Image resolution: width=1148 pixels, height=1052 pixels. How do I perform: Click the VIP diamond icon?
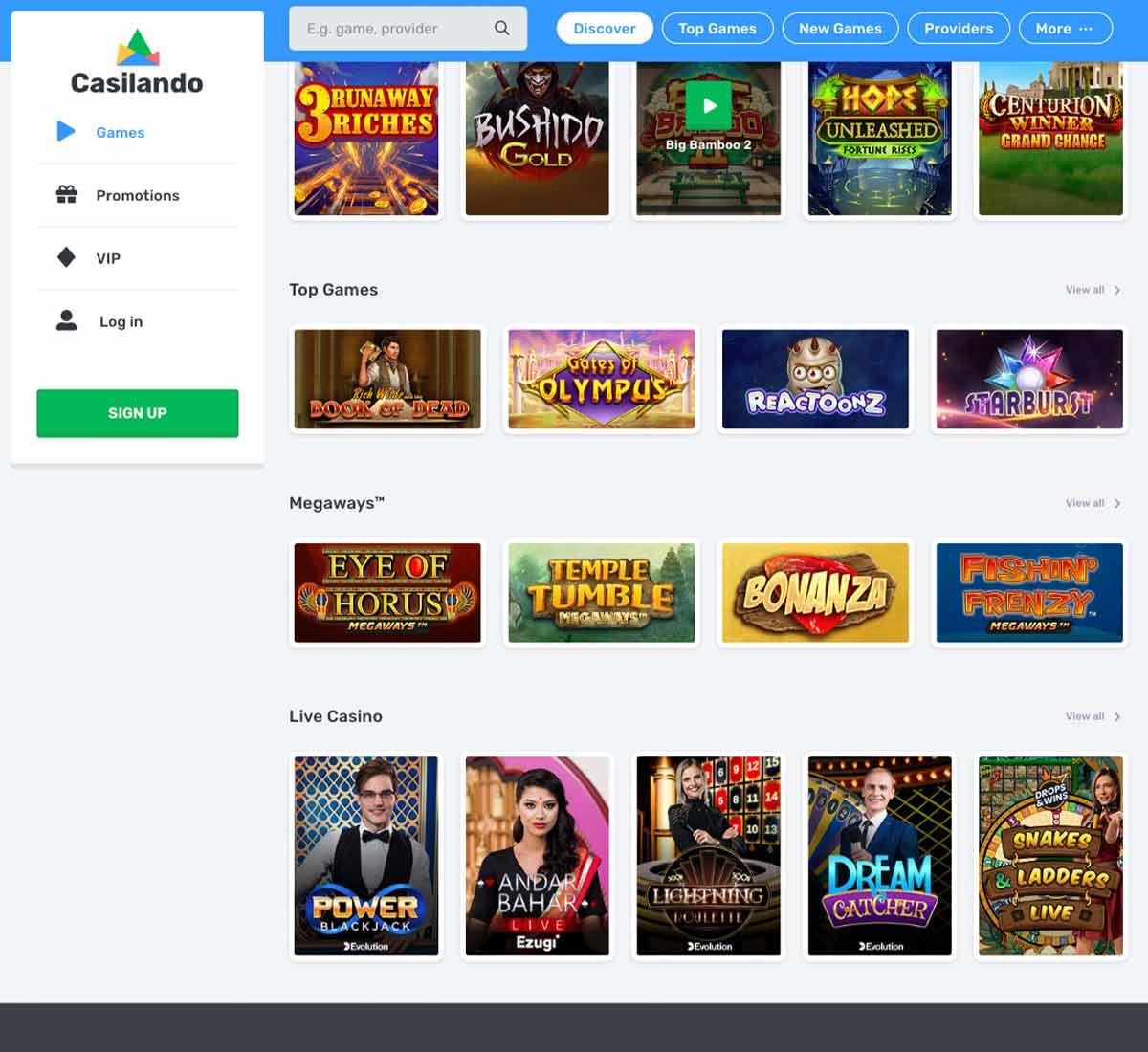point(65,257)
